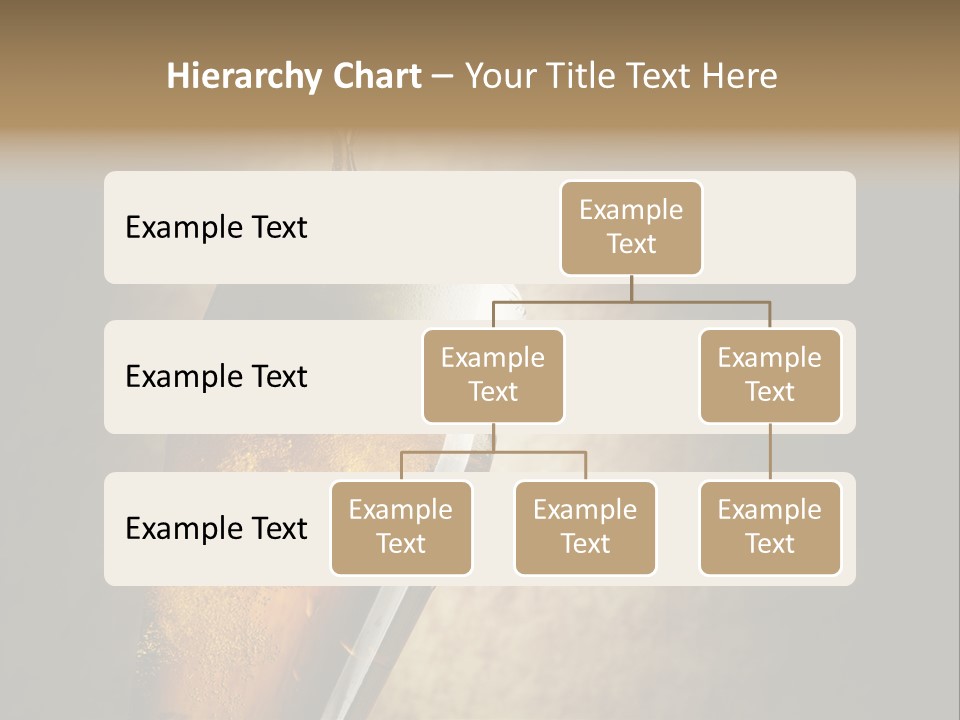Select the "Example Text" label in the third row
Viewport: 960px width, 720px height.
216,528
